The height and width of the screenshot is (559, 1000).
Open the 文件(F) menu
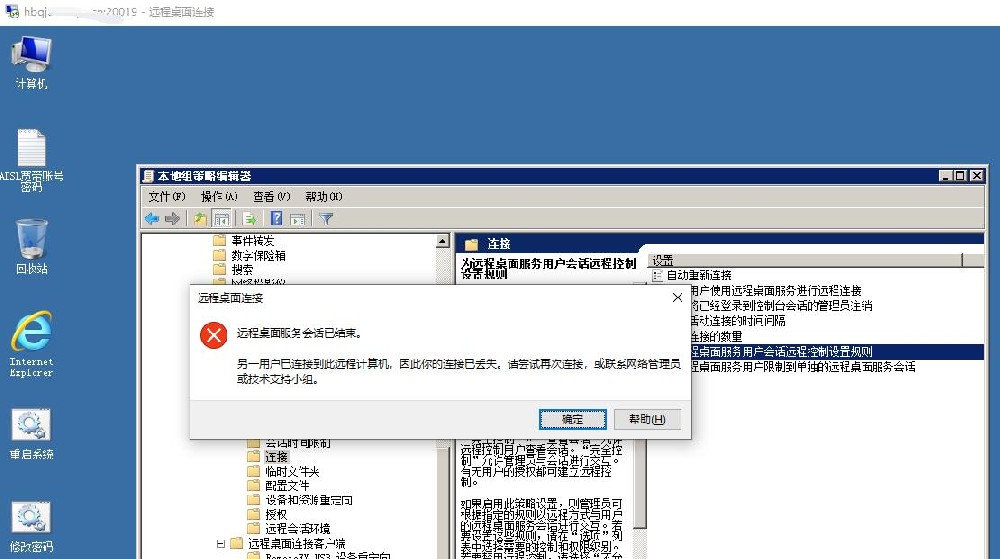166,196
